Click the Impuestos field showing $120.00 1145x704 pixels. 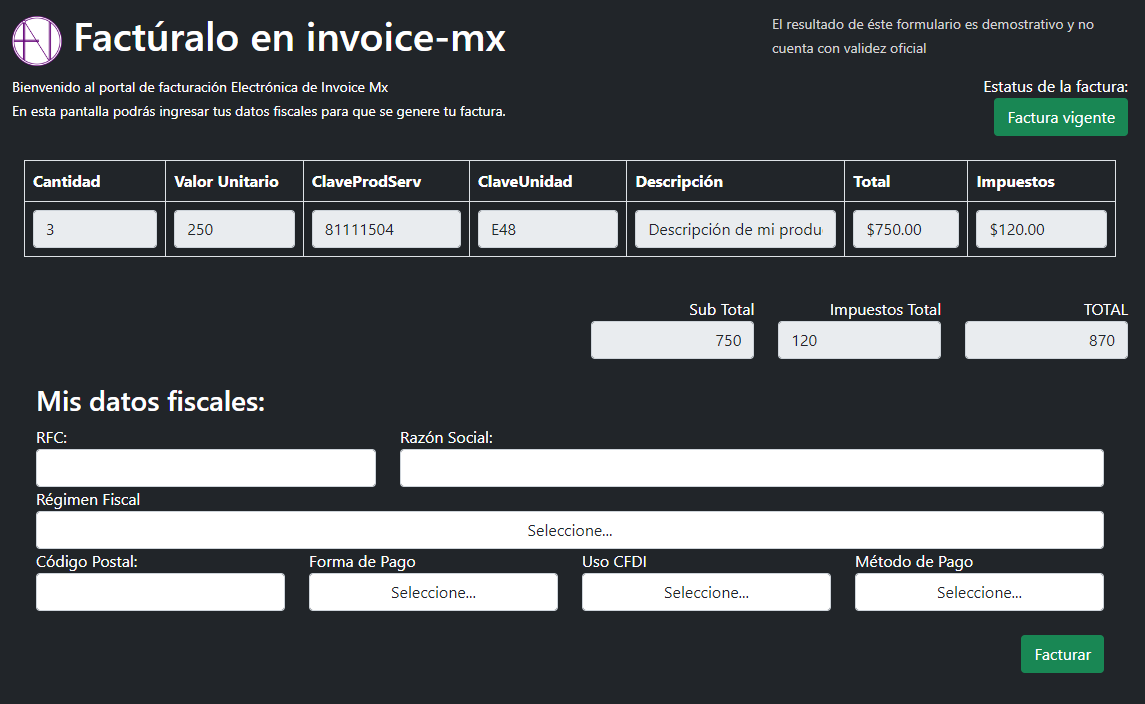[1041, 229]
